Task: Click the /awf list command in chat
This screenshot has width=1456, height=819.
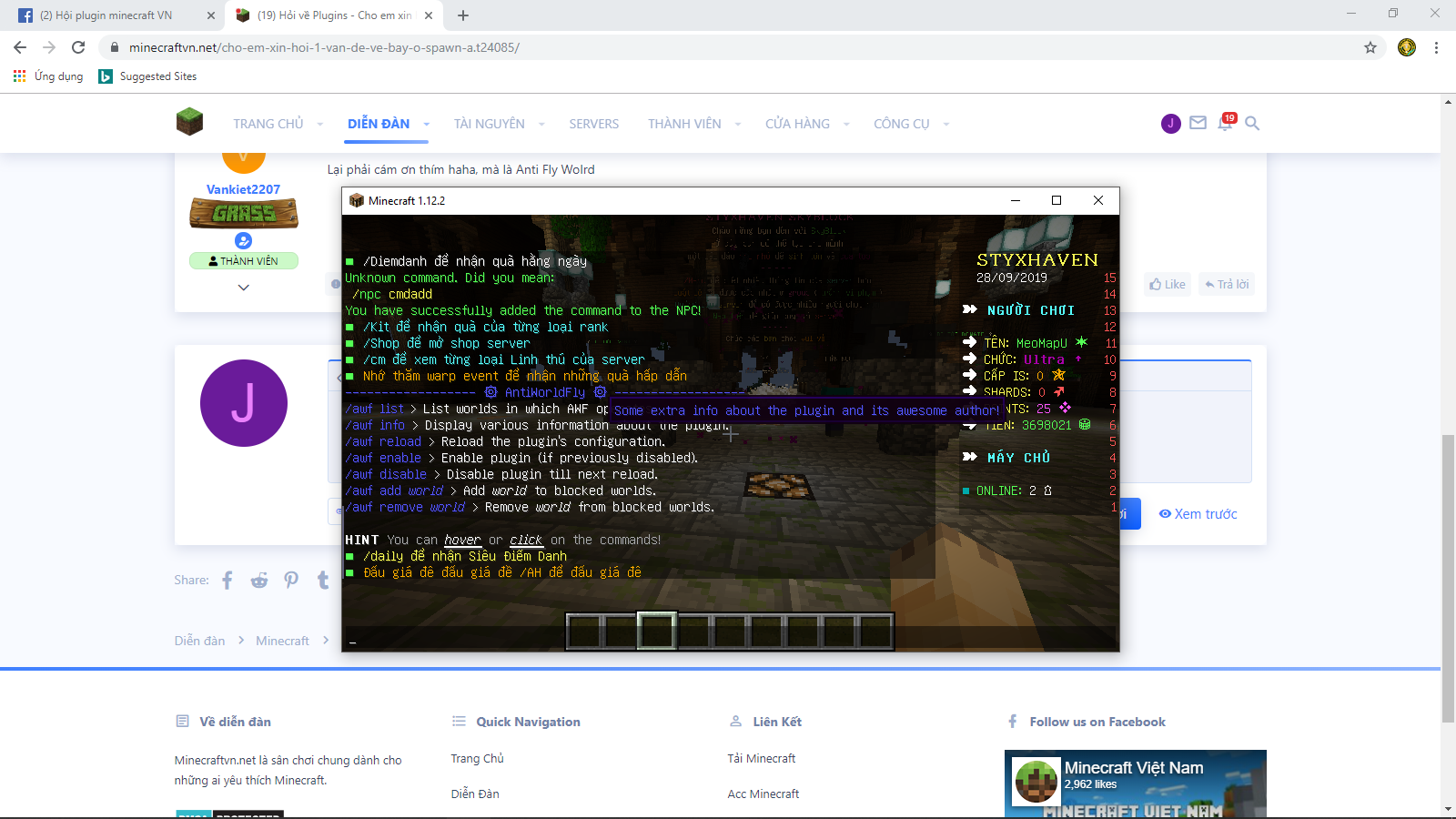Action: [x=374, y=409]
